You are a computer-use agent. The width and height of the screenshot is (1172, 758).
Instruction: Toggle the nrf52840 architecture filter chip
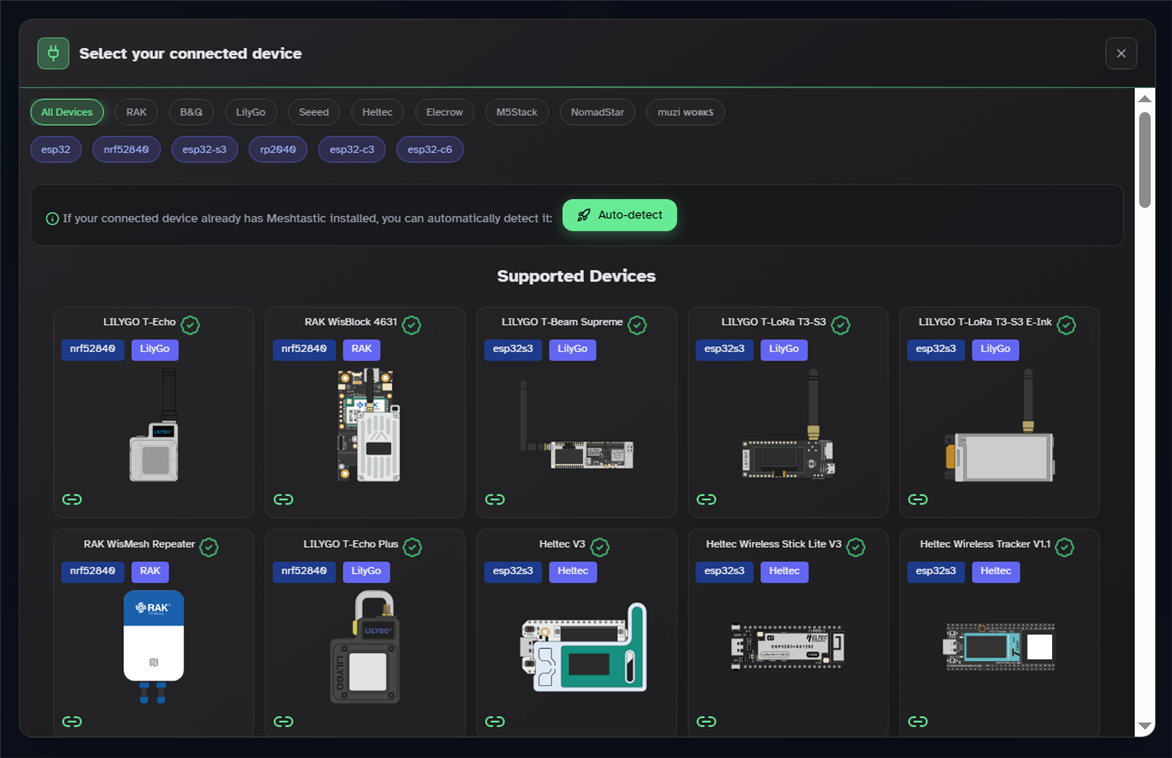pos(126,150)
